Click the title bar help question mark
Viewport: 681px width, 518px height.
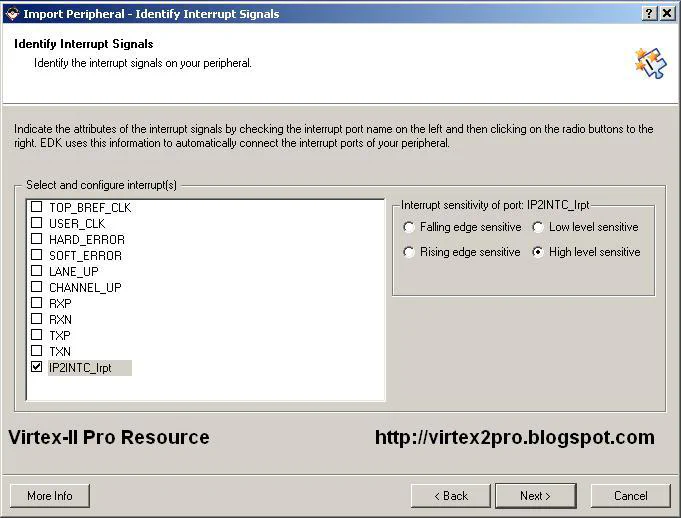point(650,14)
